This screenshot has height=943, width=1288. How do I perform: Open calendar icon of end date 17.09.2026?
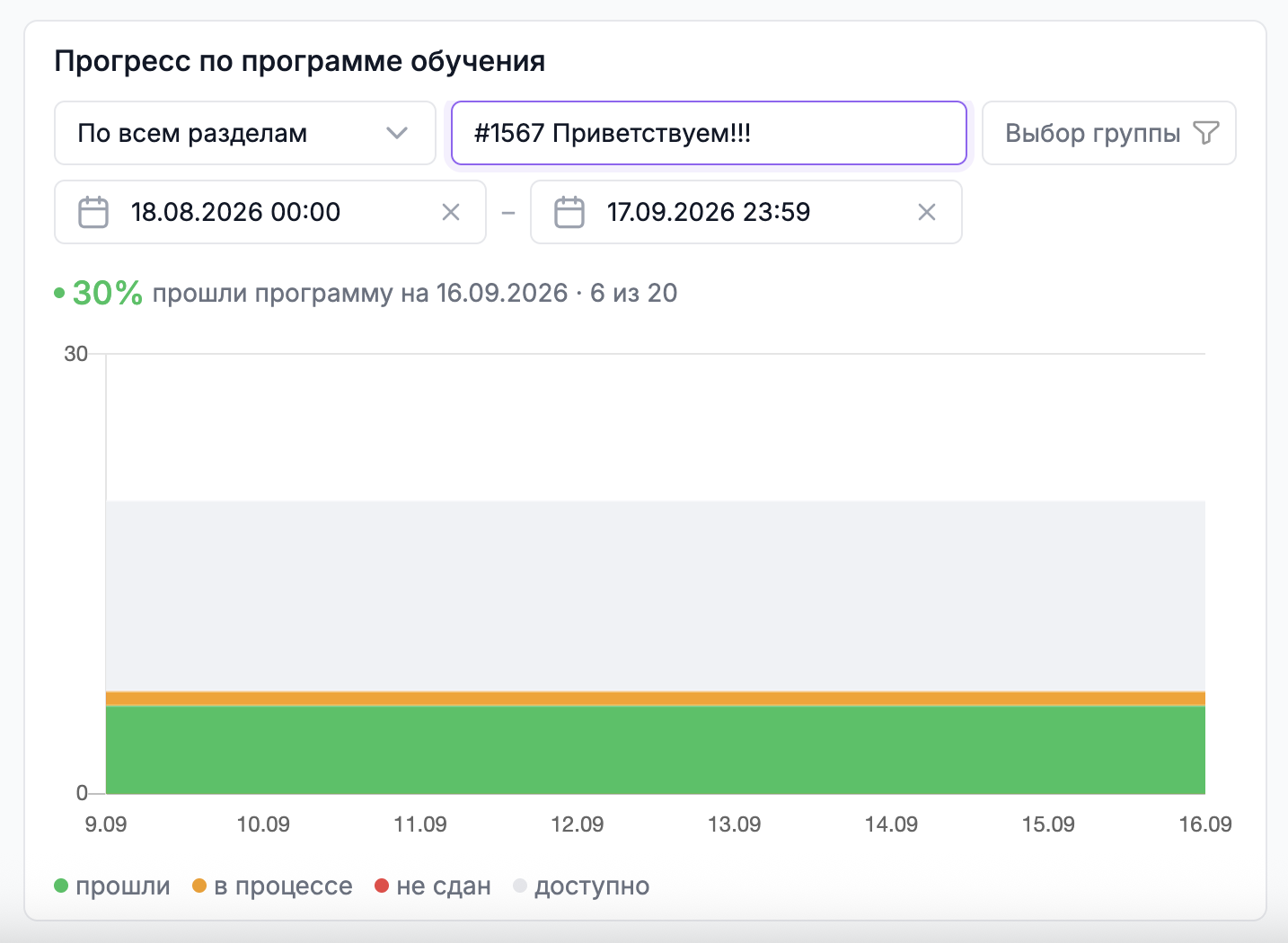coord(569,212)
